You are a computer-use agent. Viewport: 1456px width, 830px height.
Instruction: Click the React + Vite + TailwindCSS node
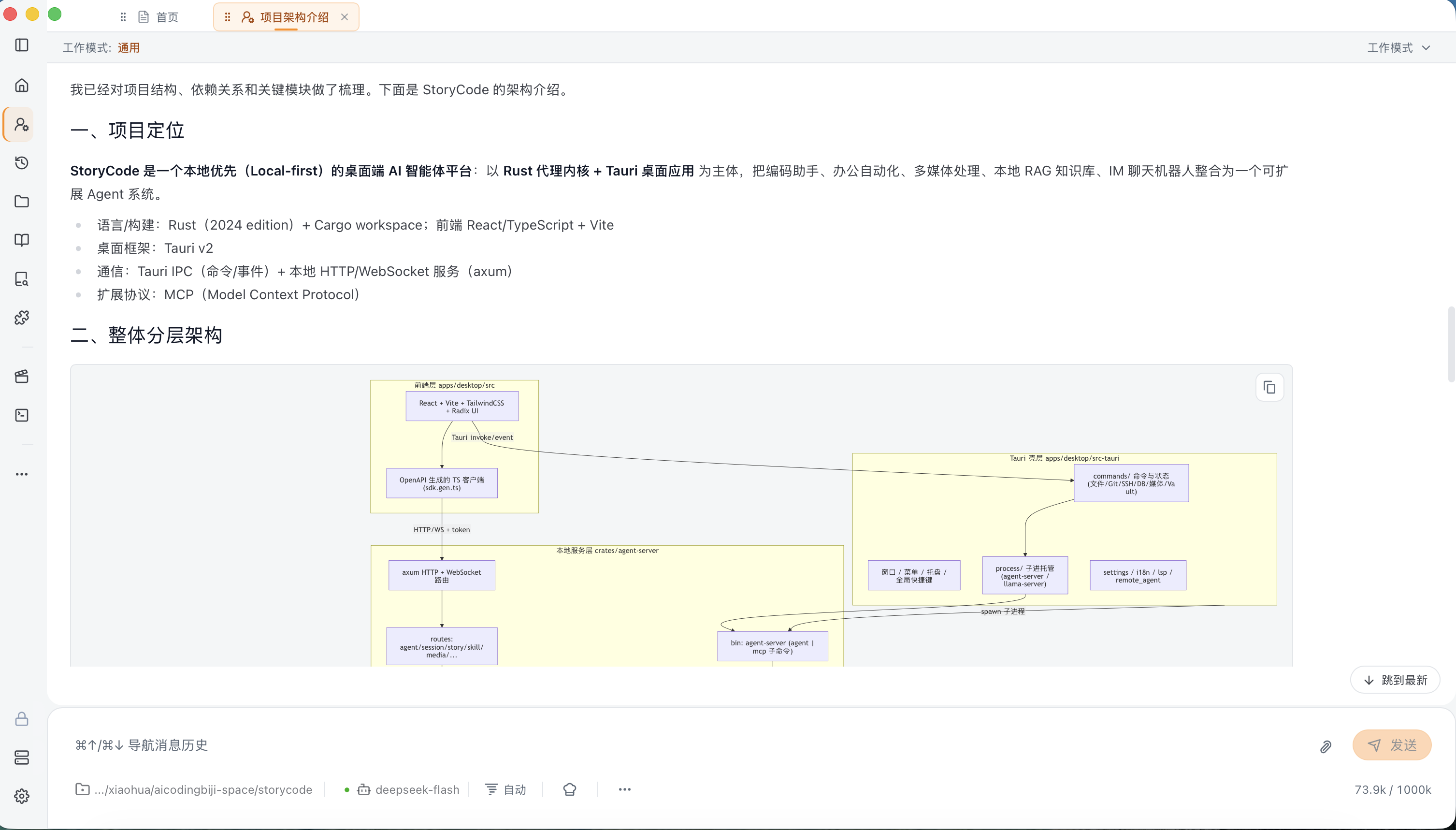tap(461, 407)
